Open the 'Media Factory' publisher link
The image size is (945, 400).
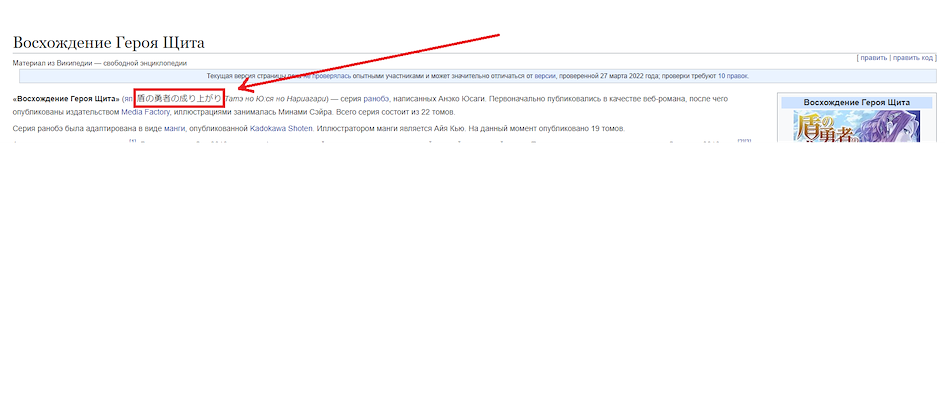145,112
